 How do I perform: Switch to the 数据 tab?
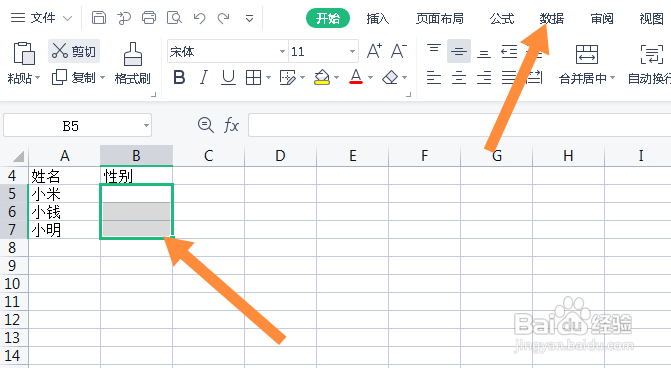point(552,18)
